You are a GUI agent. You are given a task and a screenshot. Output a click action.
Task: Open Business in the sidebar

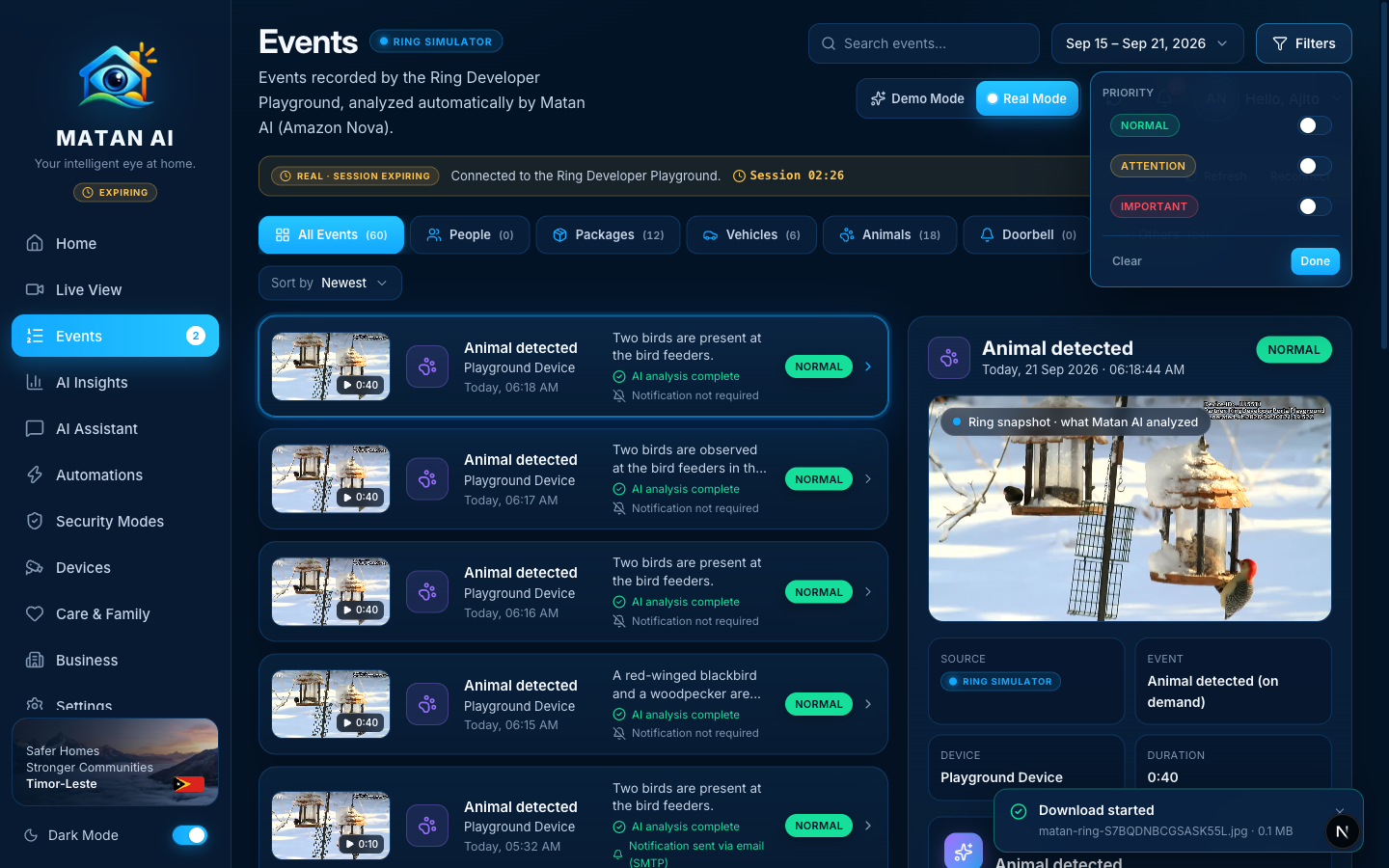tap(115, 660)
